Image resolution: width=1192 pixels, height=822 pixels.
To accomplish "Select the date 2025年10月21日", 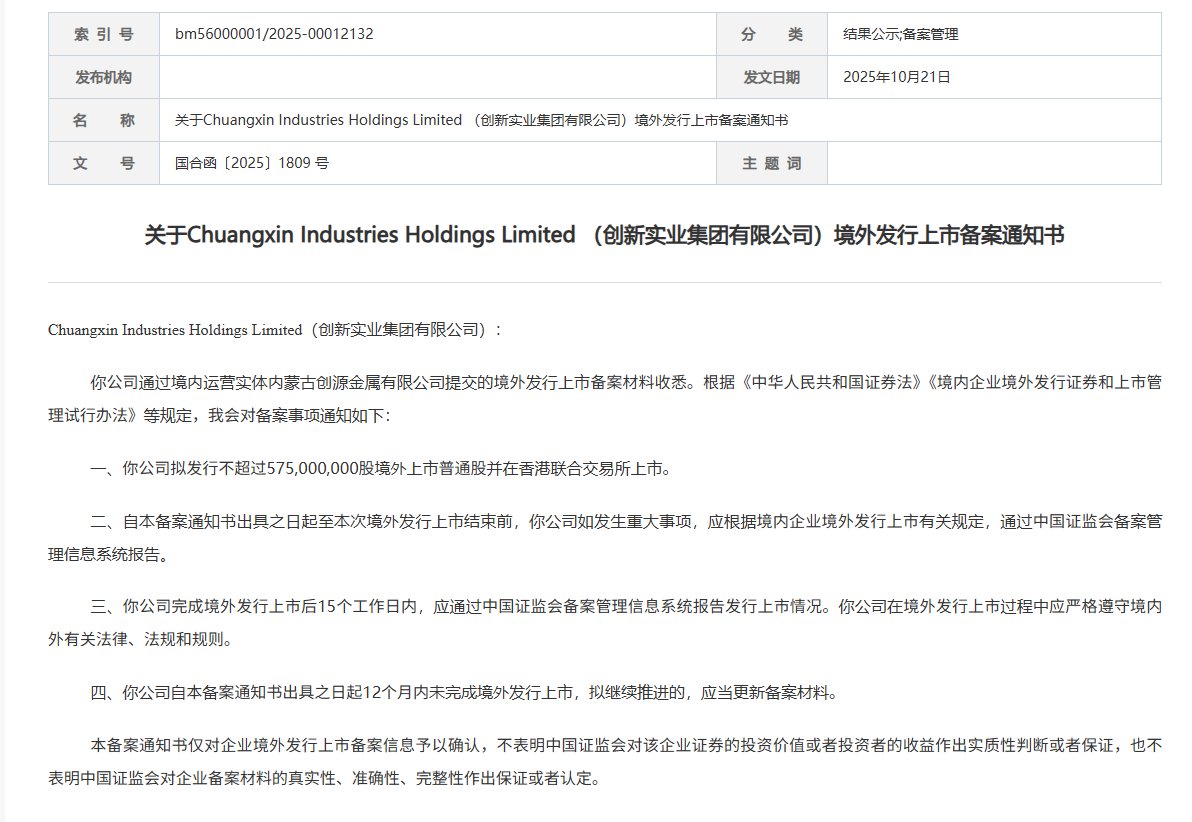I will pyautogui.click(x=896, y=77).
